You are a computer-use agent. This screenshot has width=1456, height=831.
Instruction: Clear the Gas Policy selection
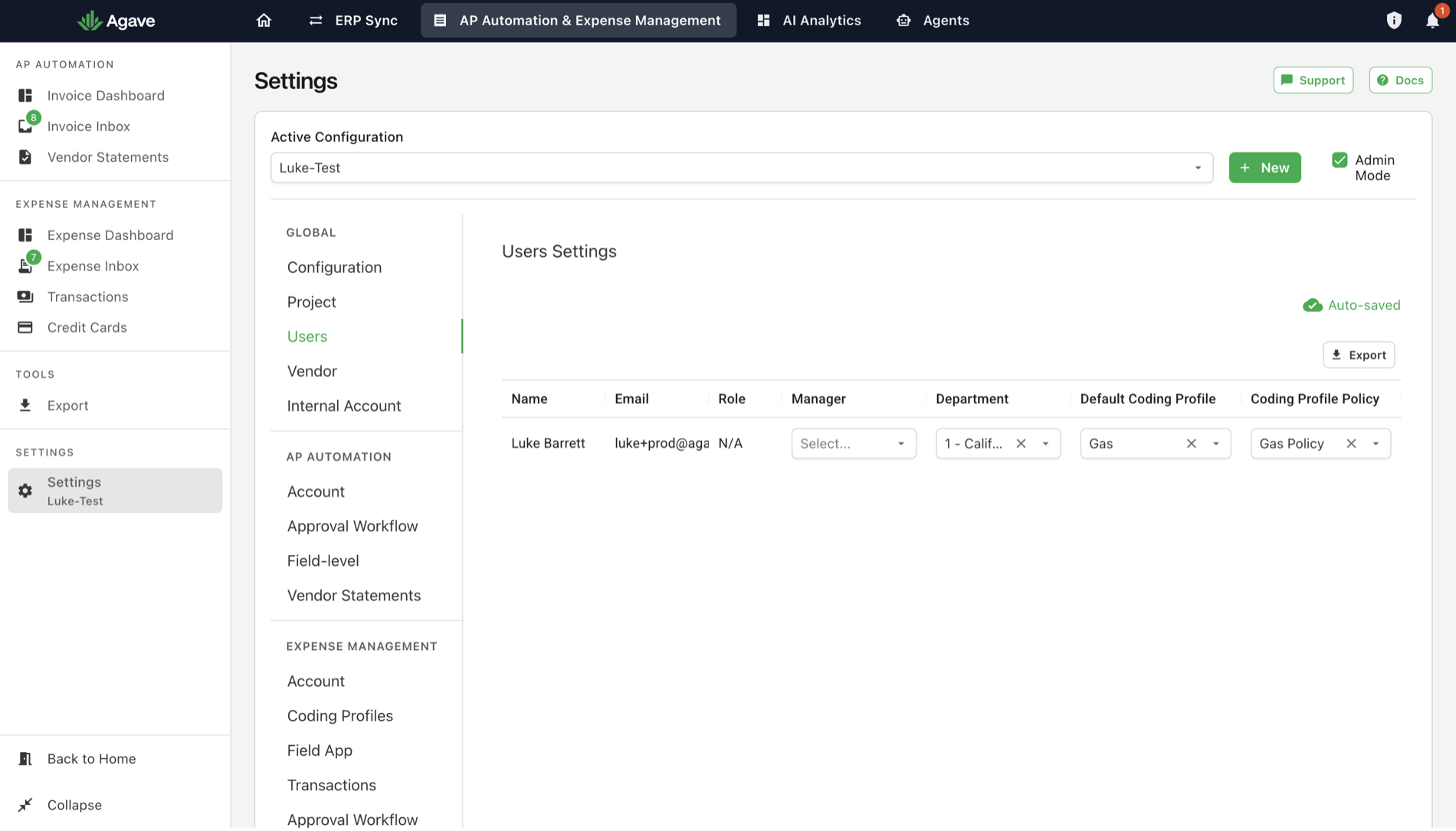1351,444
